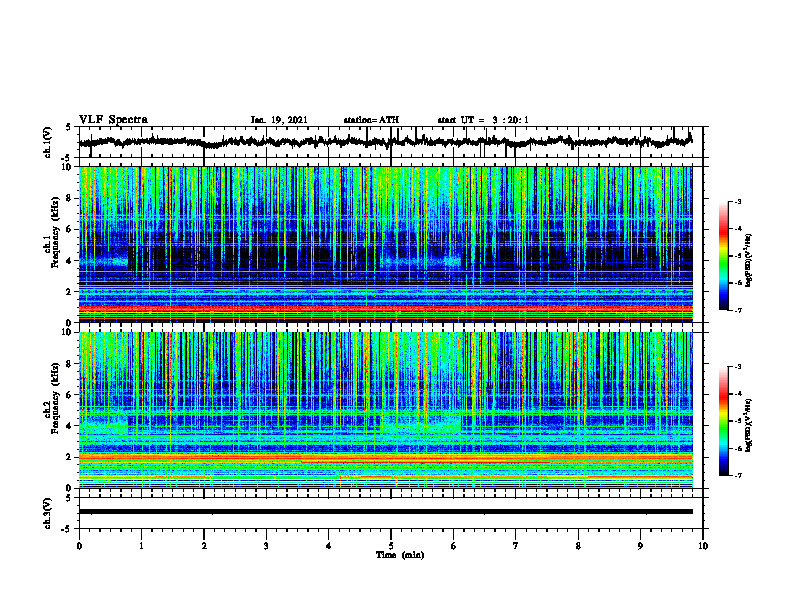Click the 'ch.3(V)' axis label
This screenshot has width=792, height=612.
(48, 513)
